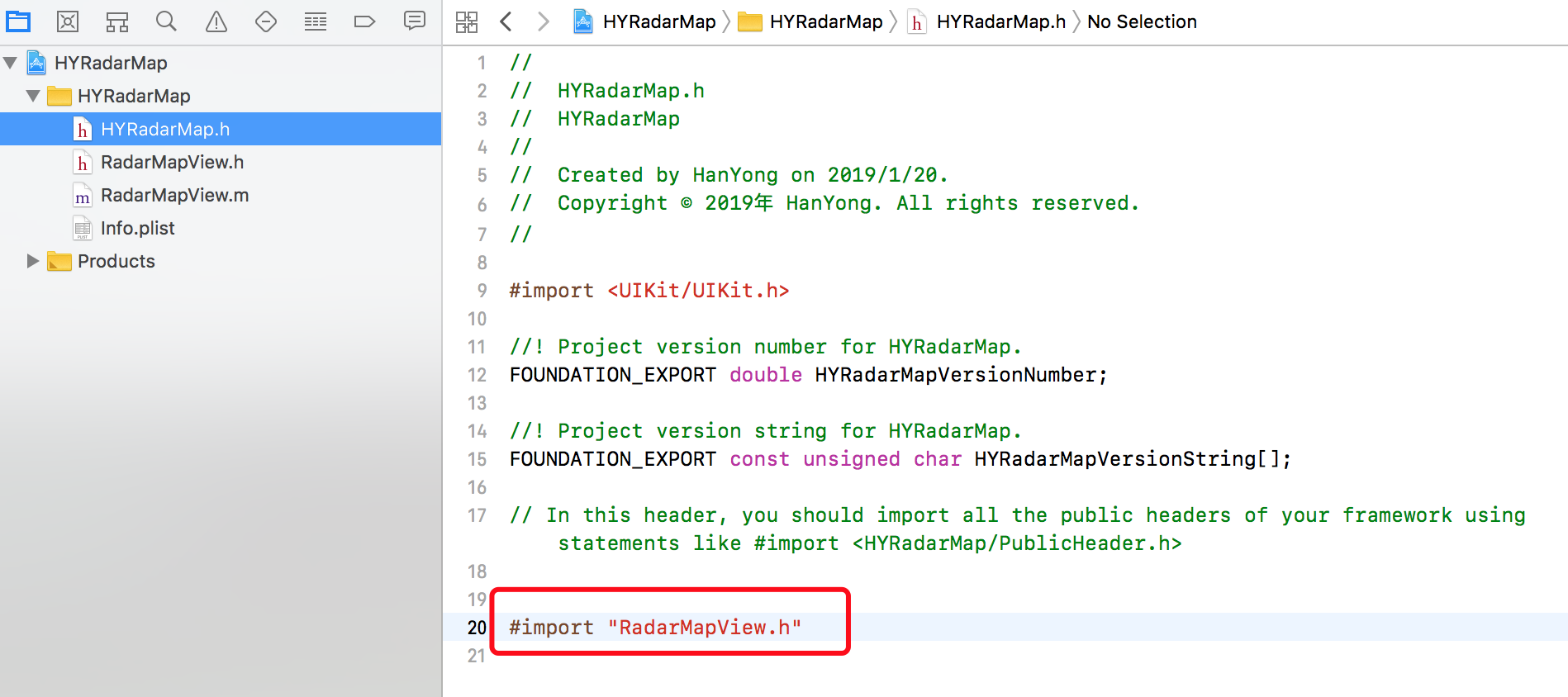1568x697 pixels.
Task: Collapse the HYRadarMap folder group
Action: point(33,96)
